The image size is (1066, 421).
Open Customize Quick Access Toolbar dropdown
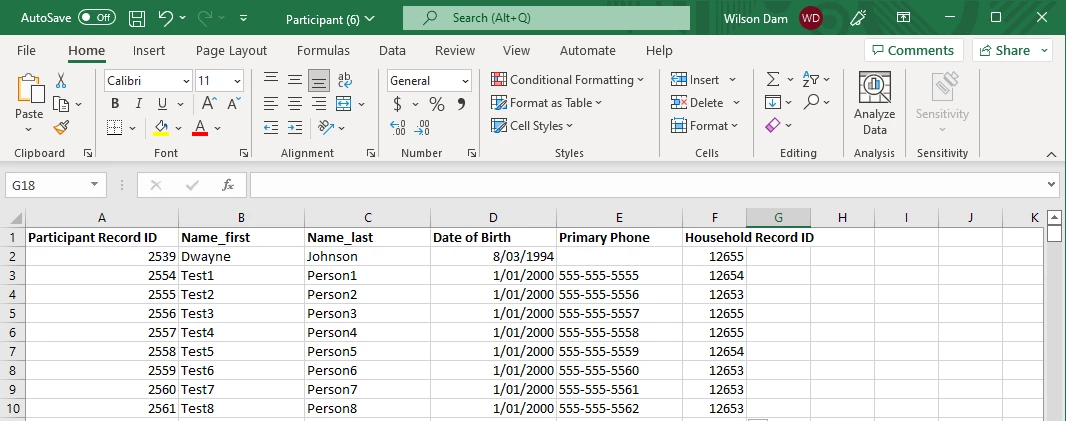click(243, 18)
